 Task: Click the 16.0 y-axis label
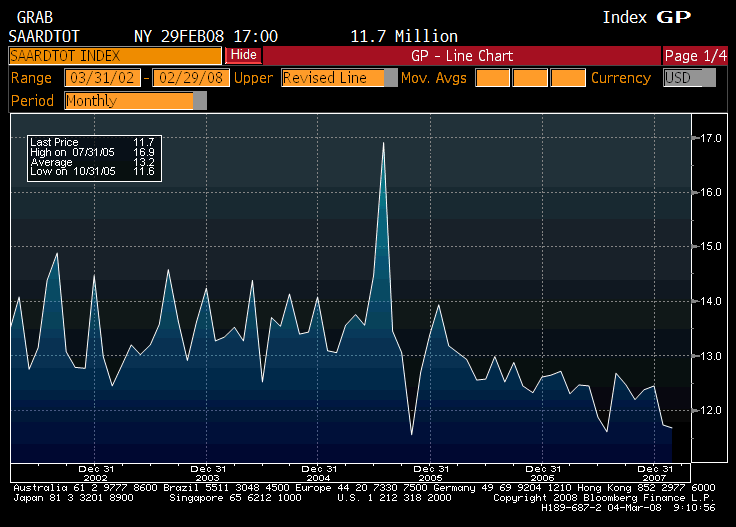[x=711, y=192]
